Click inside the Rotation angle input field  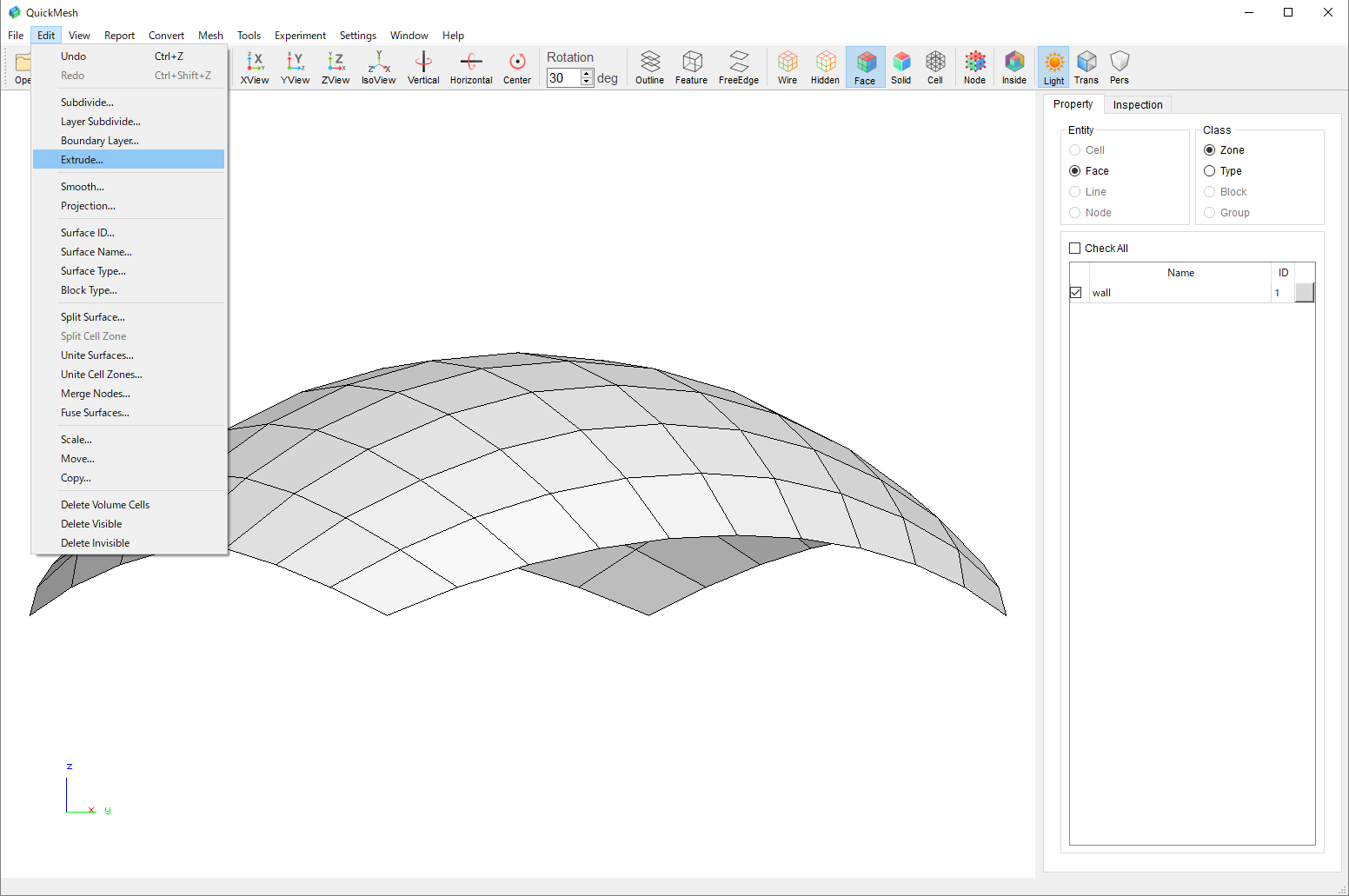point(563,78)
